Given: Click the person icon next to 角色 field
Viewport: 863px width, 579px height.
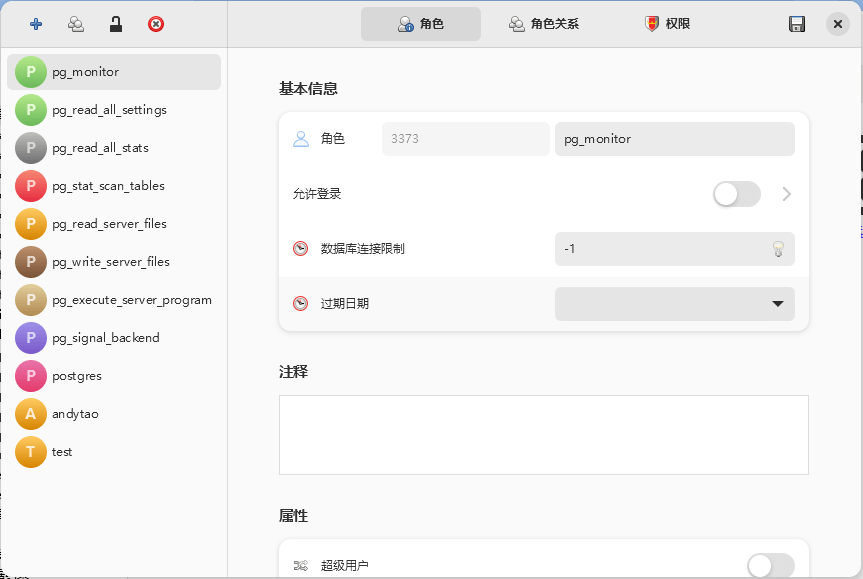Looking at the screenshot, I should pyautogui.click(x=300, y=139).
